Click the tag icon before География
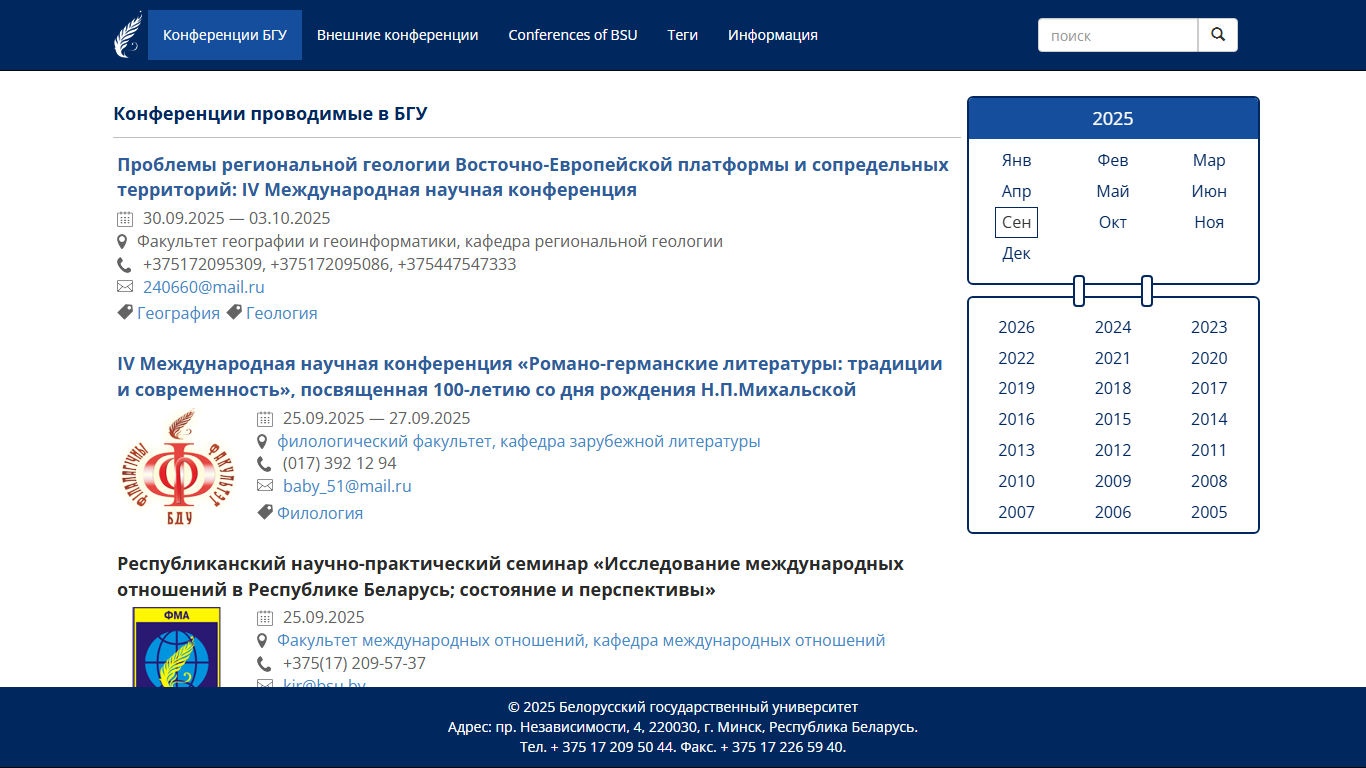The height and width of the screenshot is (768, 1366). [125, 313]
